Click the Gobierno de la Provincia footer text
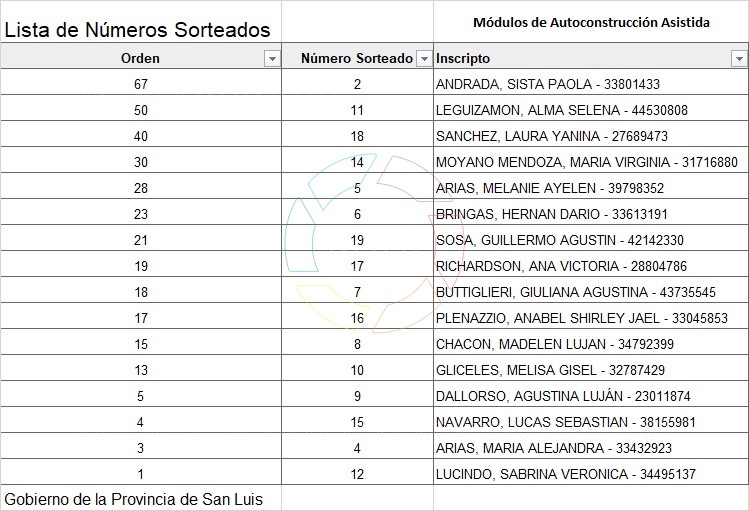Image resolution: width=749 pixels, height=511 pixels. click(134, 498)
